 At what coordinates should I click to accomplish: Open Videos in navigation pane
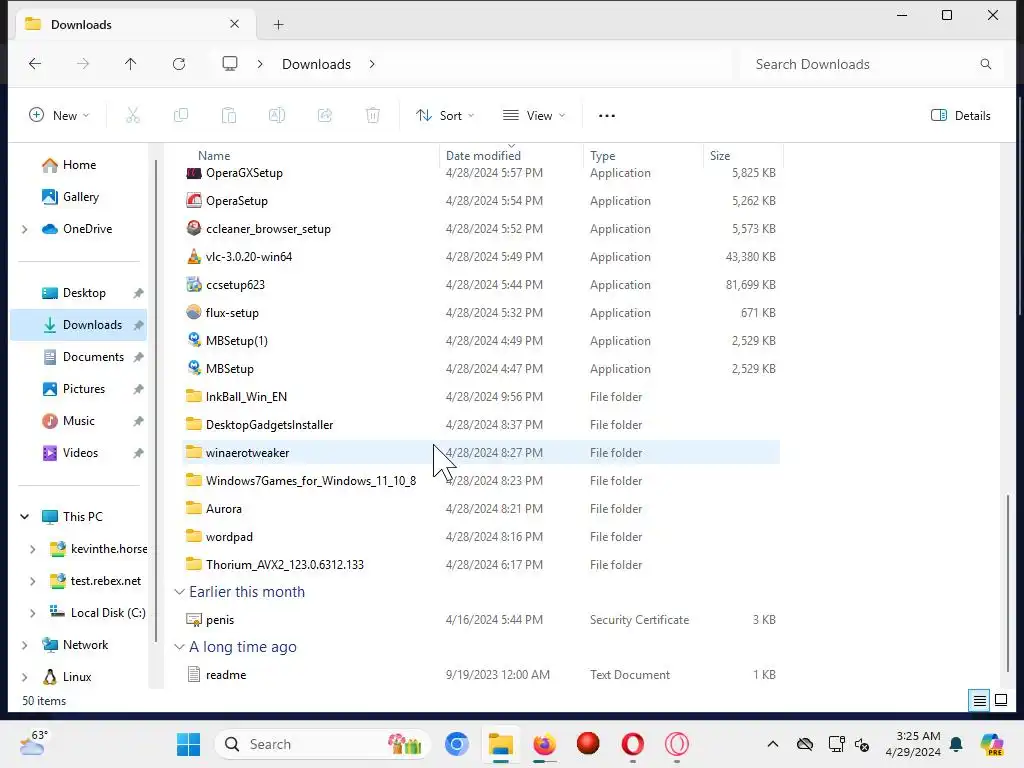(80, 453)
